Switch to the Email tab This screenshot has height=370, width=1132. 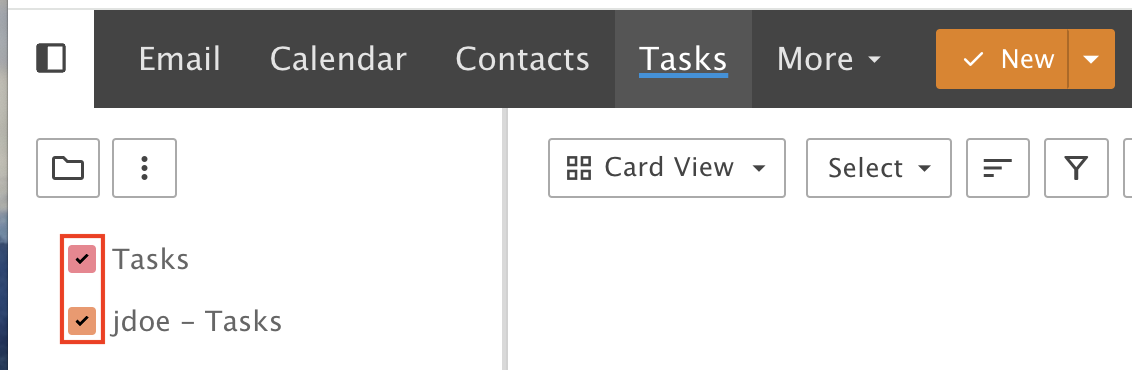pyautogui.click(x=179, y=59)
